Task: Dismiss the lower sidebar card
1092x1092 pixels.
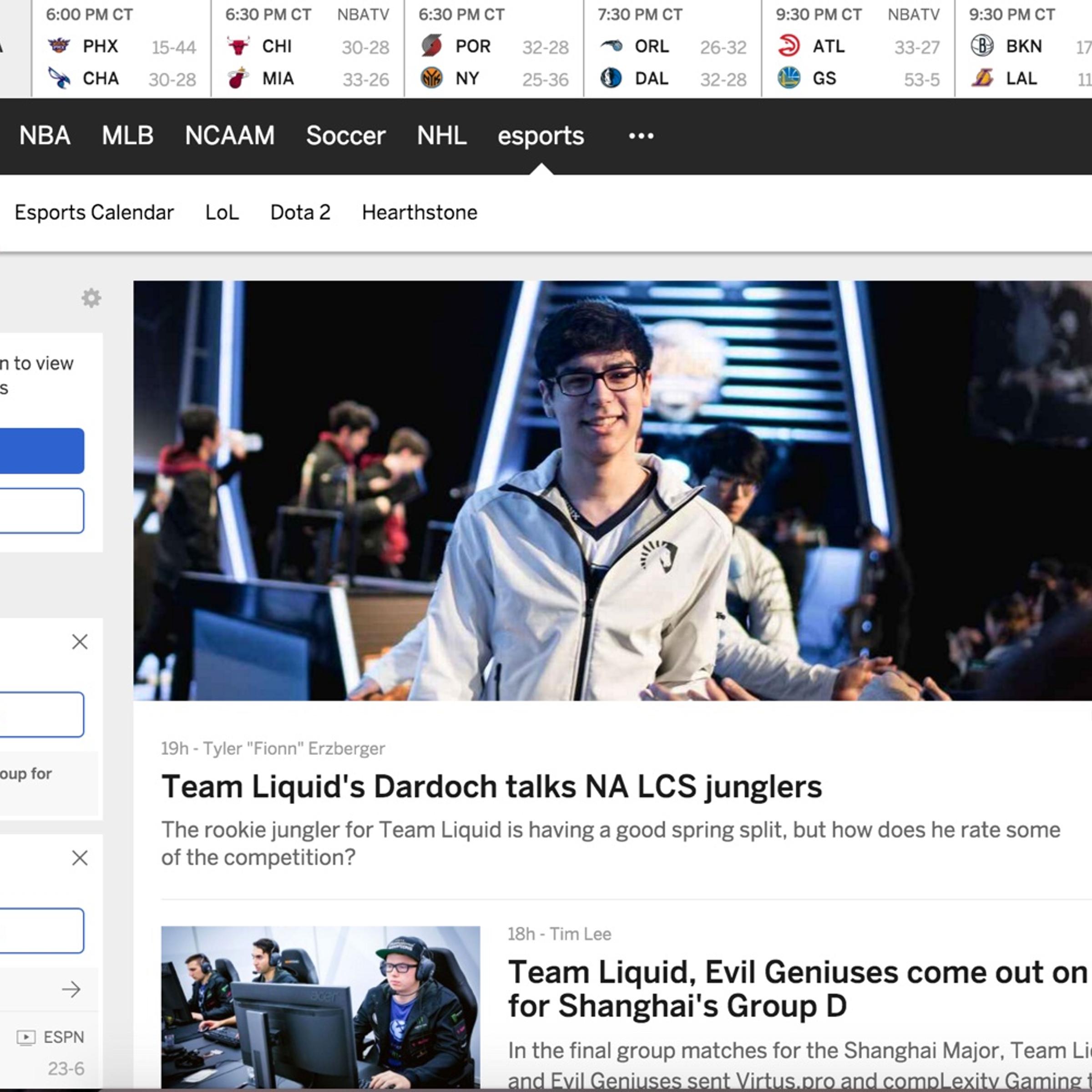Action: tap(80, 858)
